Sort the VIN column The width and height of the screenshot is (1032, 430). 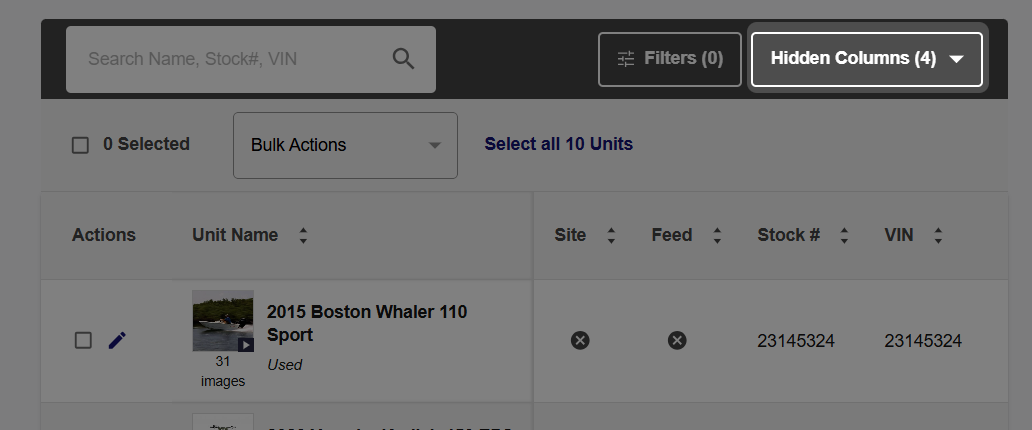click(x=938, y=235)
